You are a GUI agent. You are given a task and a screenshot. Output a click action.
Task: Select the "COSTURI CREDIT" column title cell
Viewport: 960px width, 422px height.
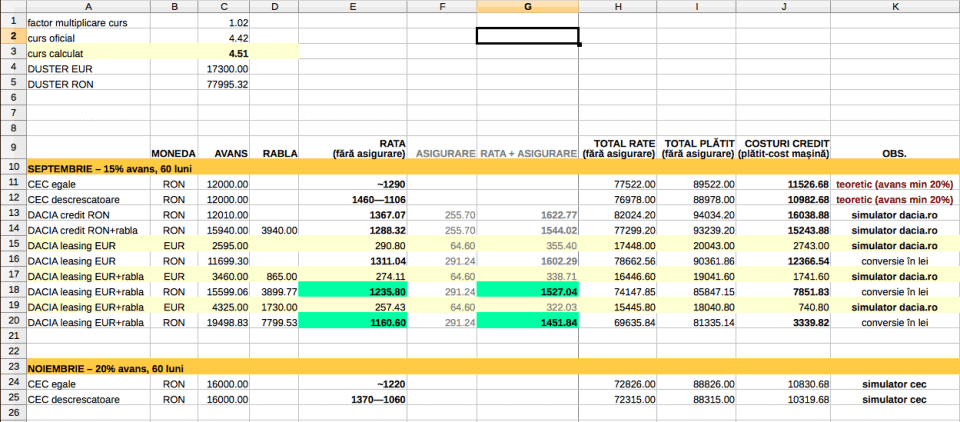[x=784, y=147]
